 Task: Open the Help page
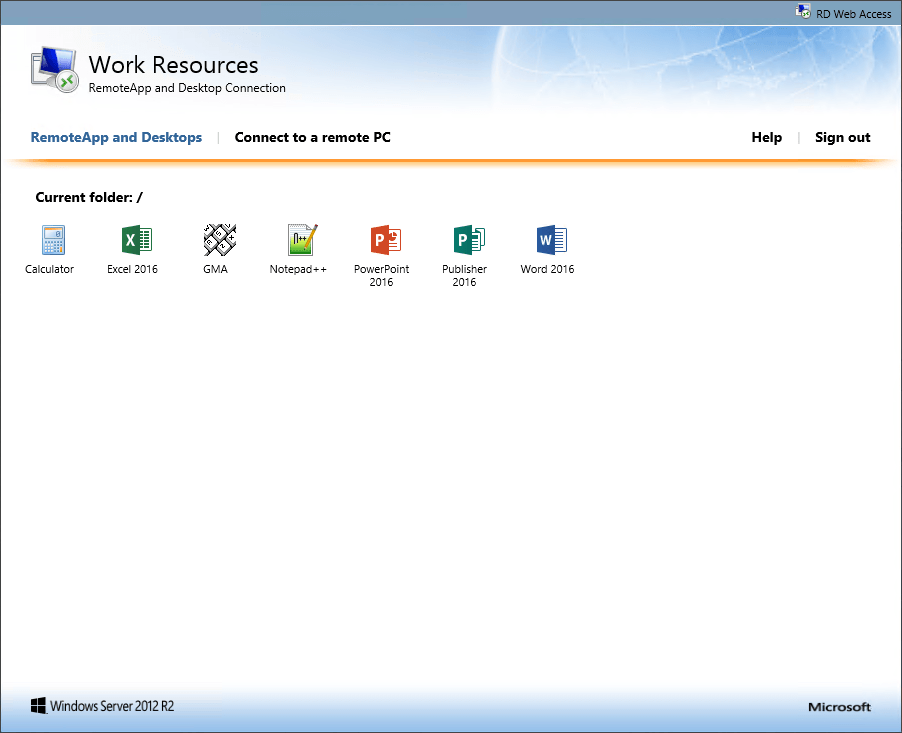(x=766, y=137)
